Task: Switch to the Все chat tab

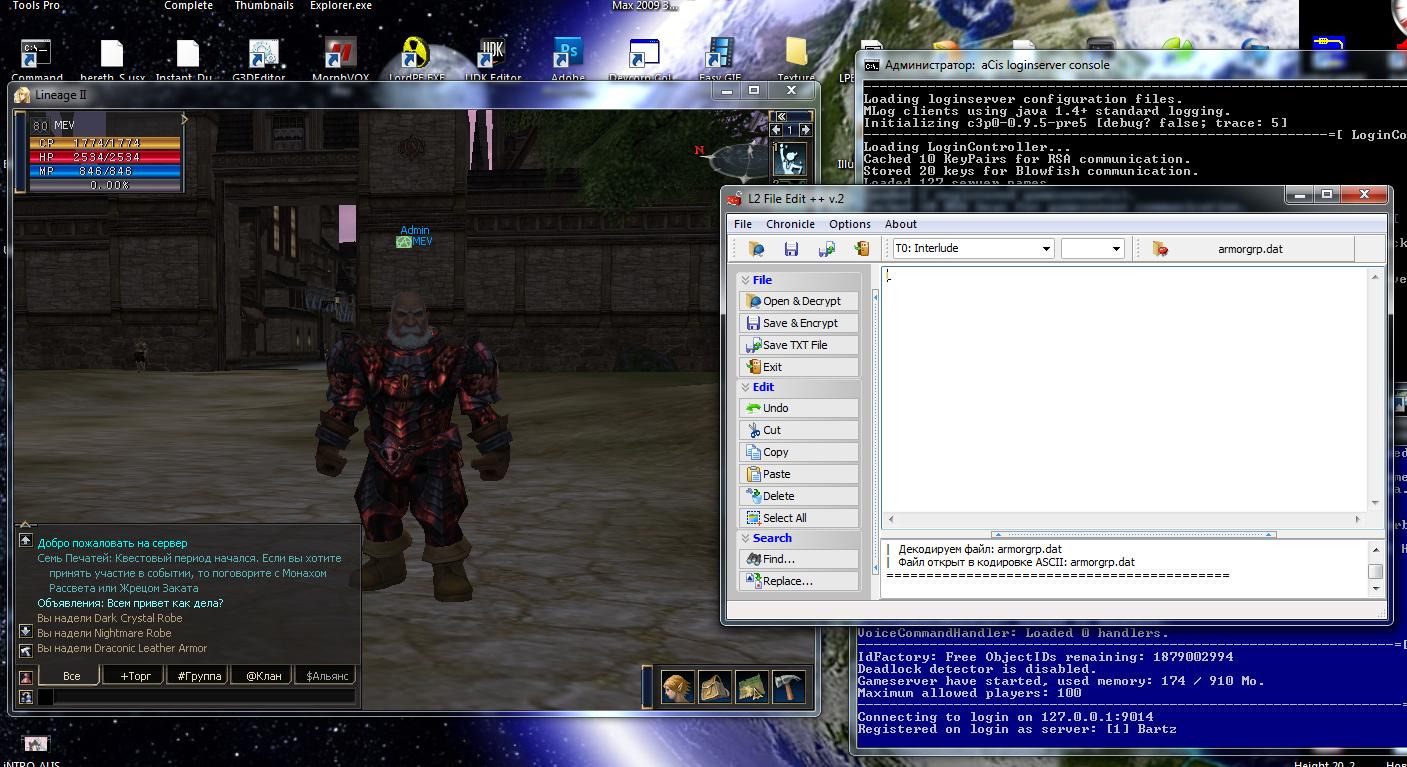Action: coord(71,677)
